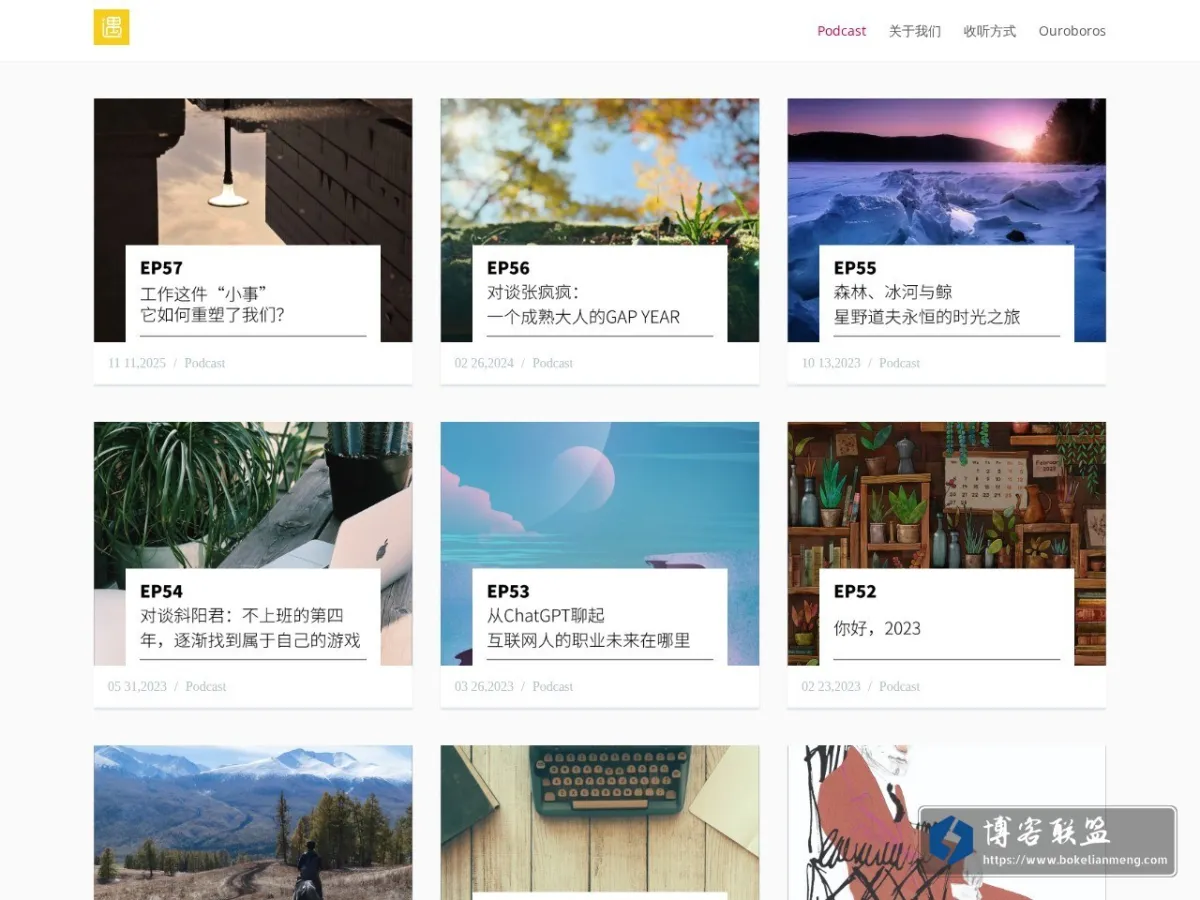The width and height of the screenshot is (1200, 900).
Task: Click subtitle 它如何重塑了我们?
Action: pos(212,316)
